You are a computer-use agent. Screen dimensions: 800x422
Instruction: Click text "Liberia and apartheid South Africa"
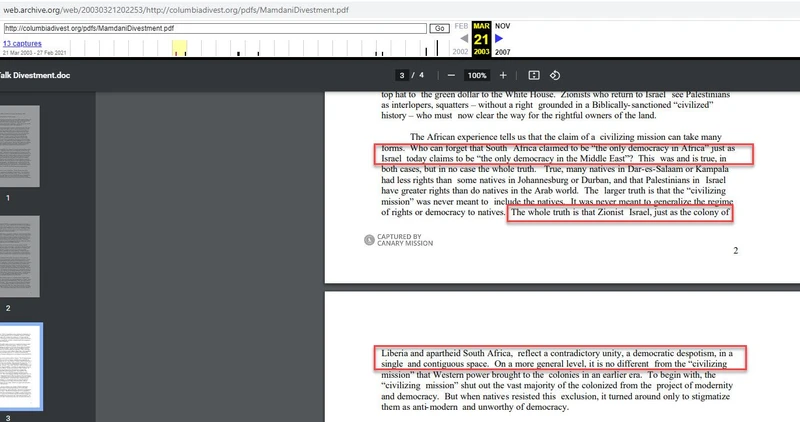coord(446,353)
